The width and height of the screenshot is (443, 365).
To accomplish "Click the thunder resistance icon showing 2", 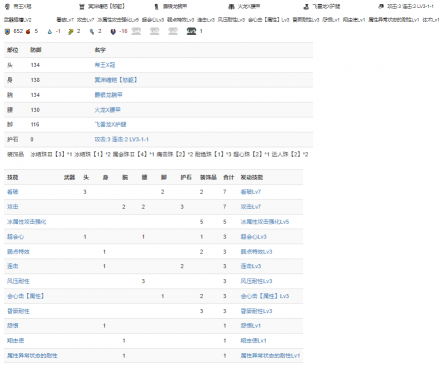I will (x=71, y=31).
